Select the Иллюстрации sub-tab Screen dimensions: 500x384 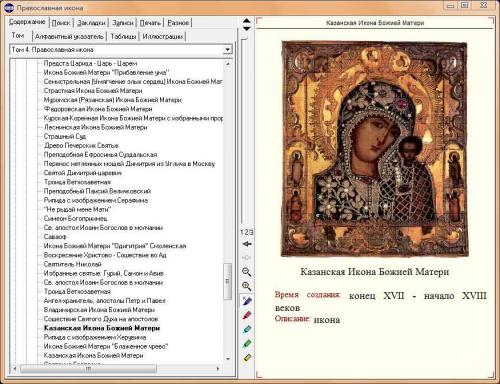click(162, 36)
